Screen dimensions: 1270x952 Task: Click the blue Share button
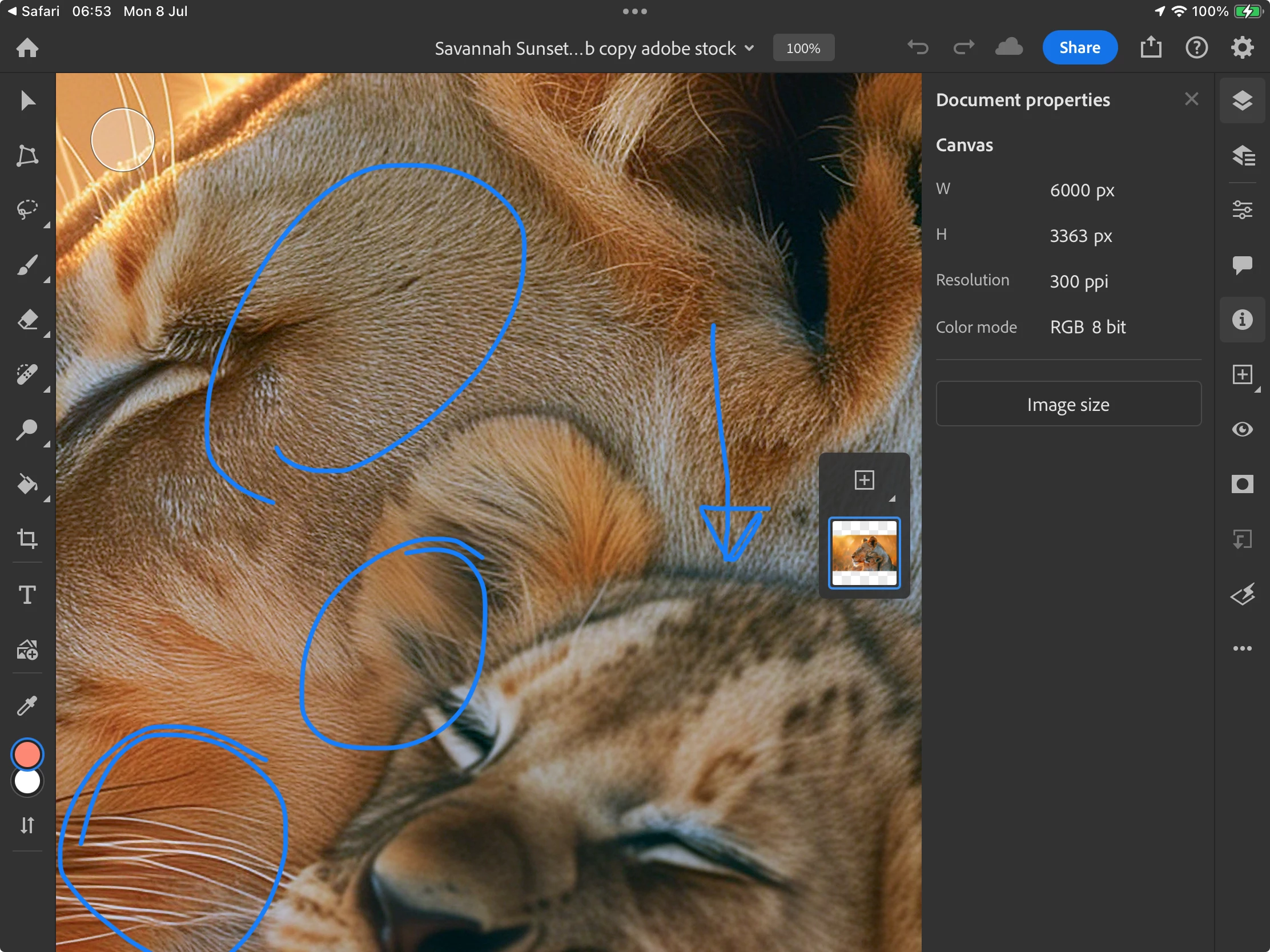coord(1079,47)
